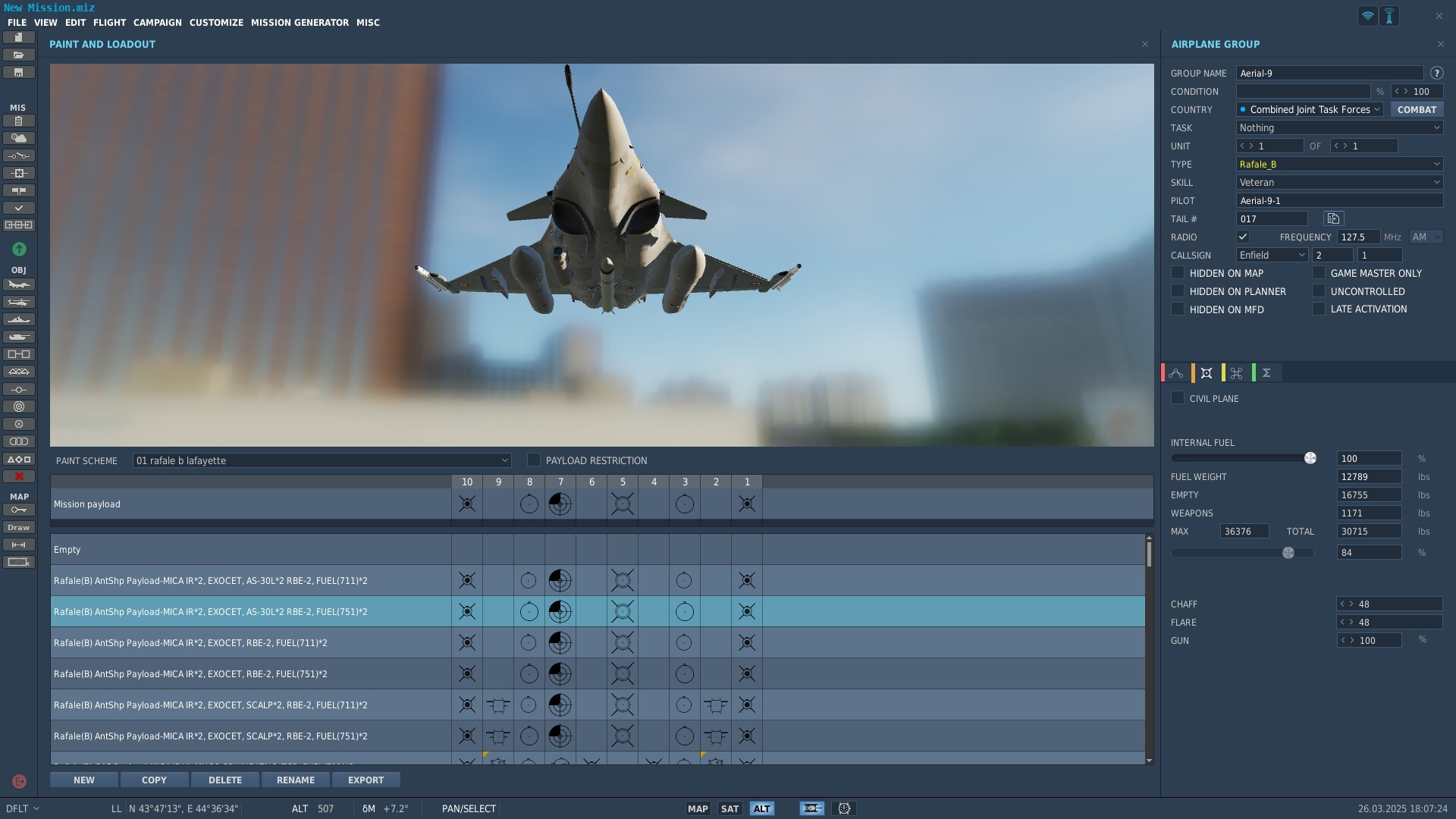Open the CALLSIGN dropdown showing Enfield
This screenshot has width=1456, height=819.
tap(1272, 255)
